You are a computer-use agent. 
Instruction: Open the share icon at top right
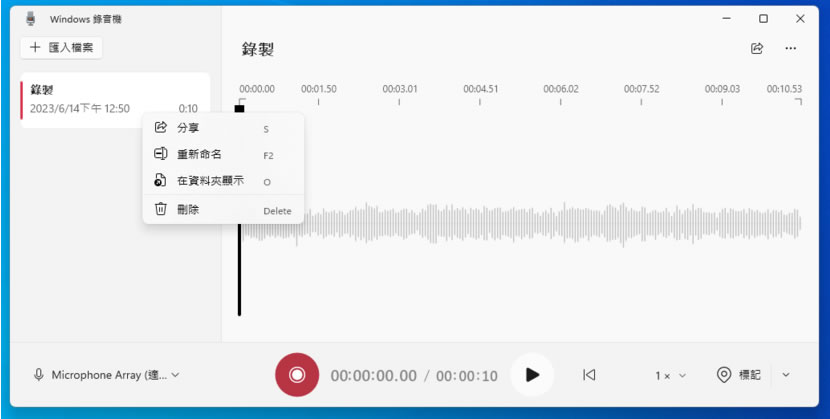[x=757, y=49]
